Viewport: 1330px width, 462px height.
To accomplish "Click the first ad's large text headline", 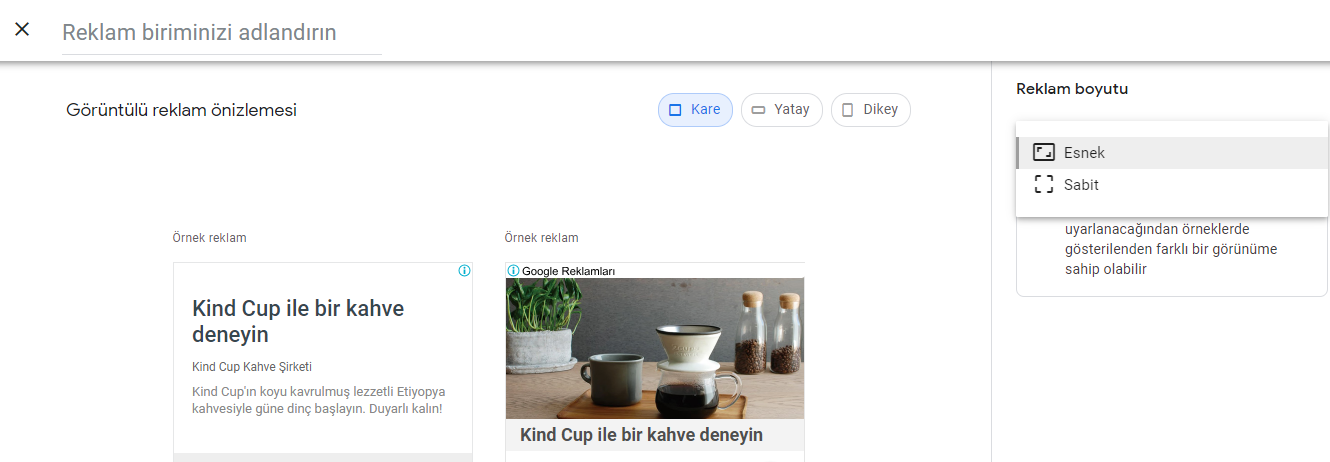I will point(298,321).
